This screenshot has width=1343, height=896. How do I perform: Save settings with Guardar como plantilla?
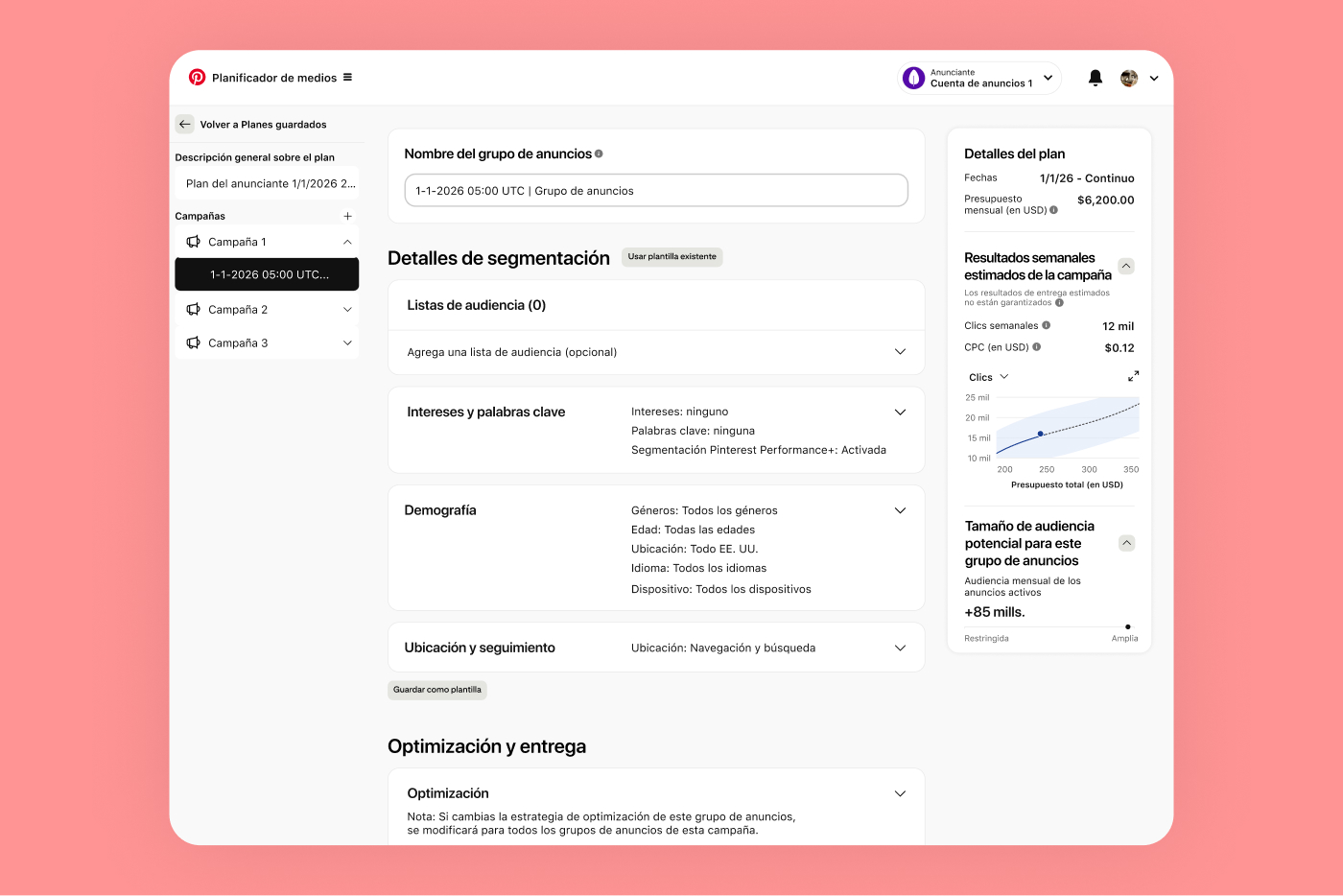point(436,690)
